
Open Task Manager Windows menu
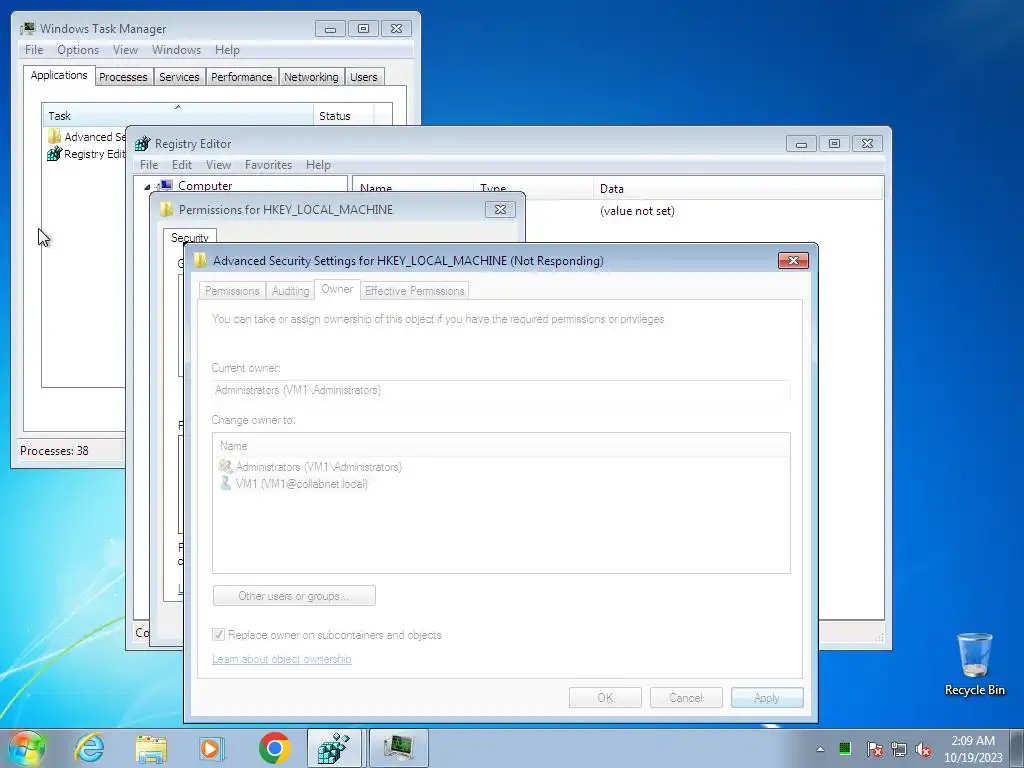click(176, 50)
